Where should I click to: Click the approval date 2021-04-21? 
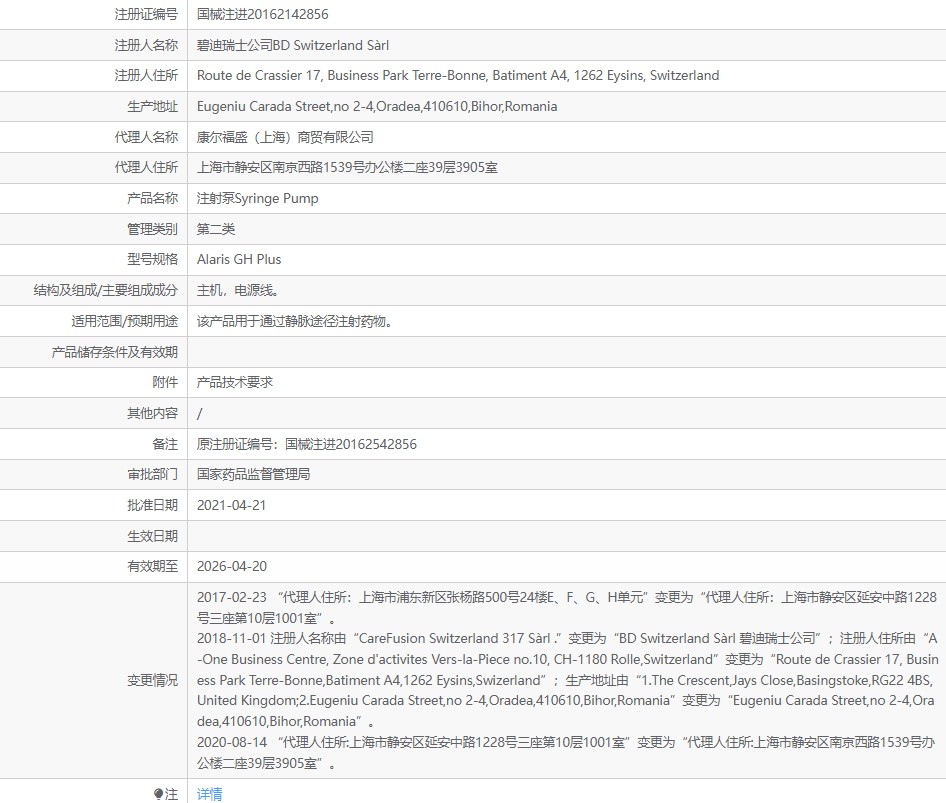coord(231,506)
